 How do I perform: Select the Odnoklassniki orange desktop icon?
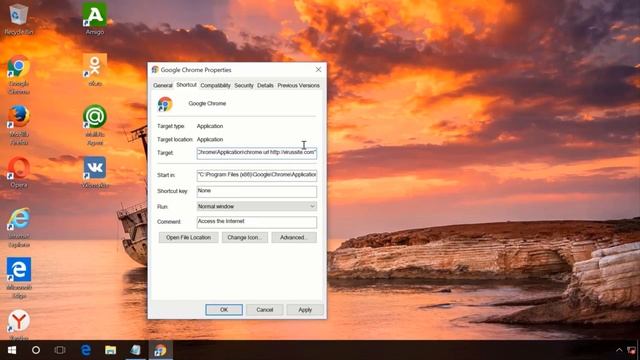pyautogui.click(x=95, y=69)
